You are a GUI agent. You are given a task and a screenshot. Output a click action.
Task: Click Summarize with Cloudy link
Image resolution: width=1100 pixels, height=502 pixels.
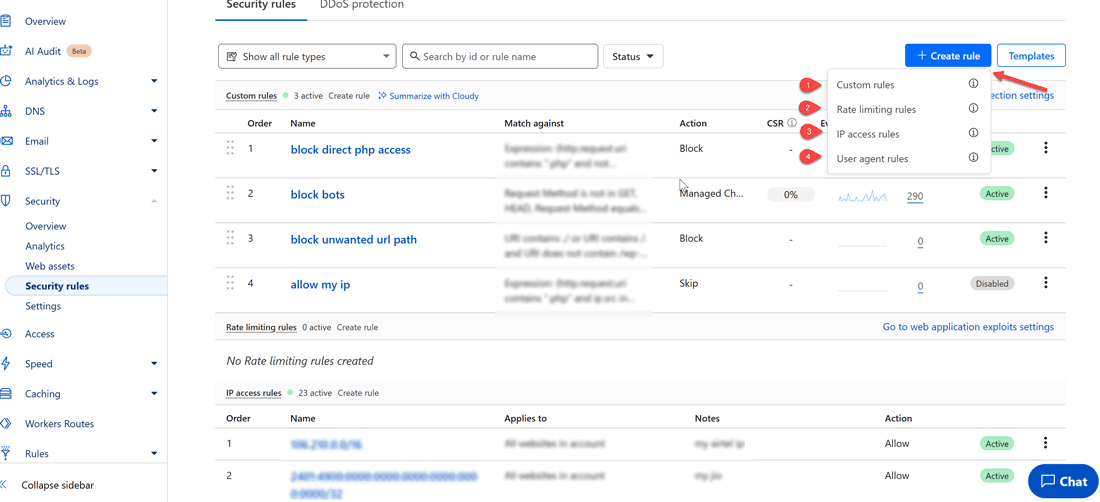429,96
